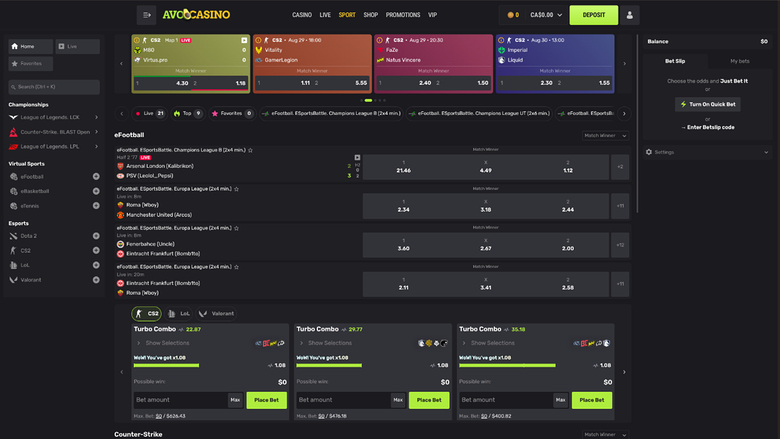Click the plus icon beside Dota 2
780x439 pixels.
coord(96,236)
